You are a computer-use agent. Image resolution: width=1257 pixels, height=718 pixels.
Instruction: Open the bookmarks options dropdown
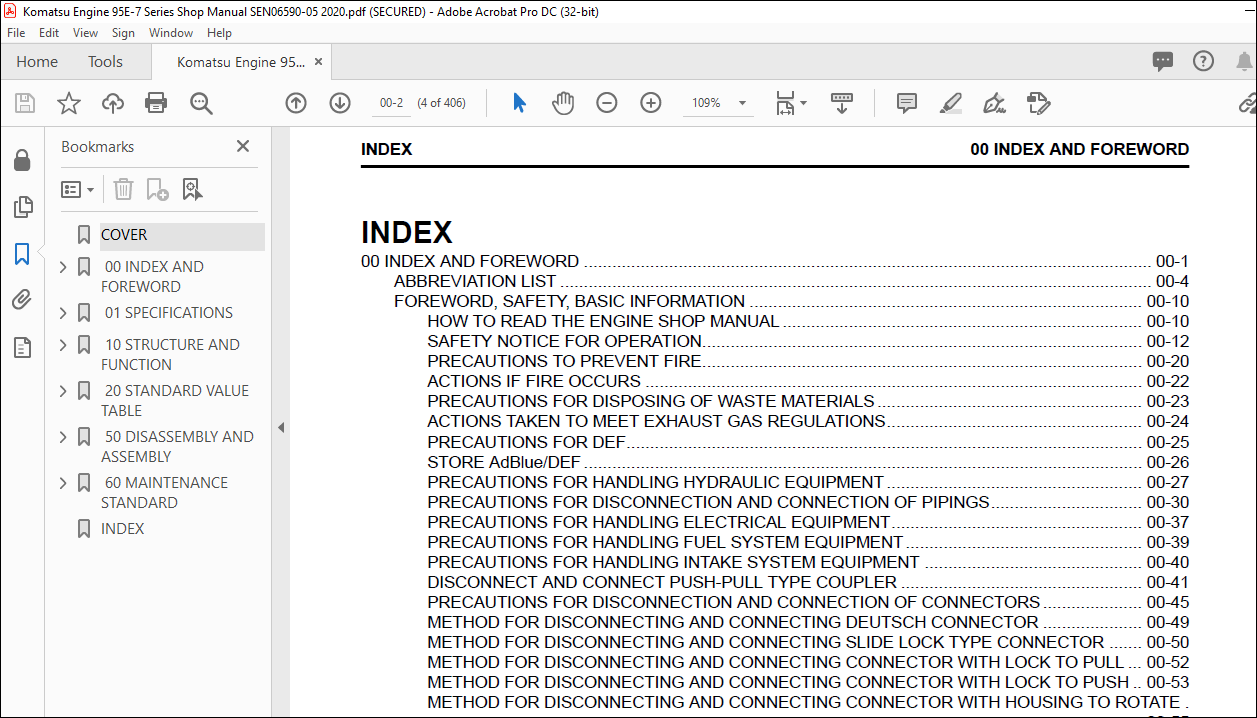pos(77,189)
